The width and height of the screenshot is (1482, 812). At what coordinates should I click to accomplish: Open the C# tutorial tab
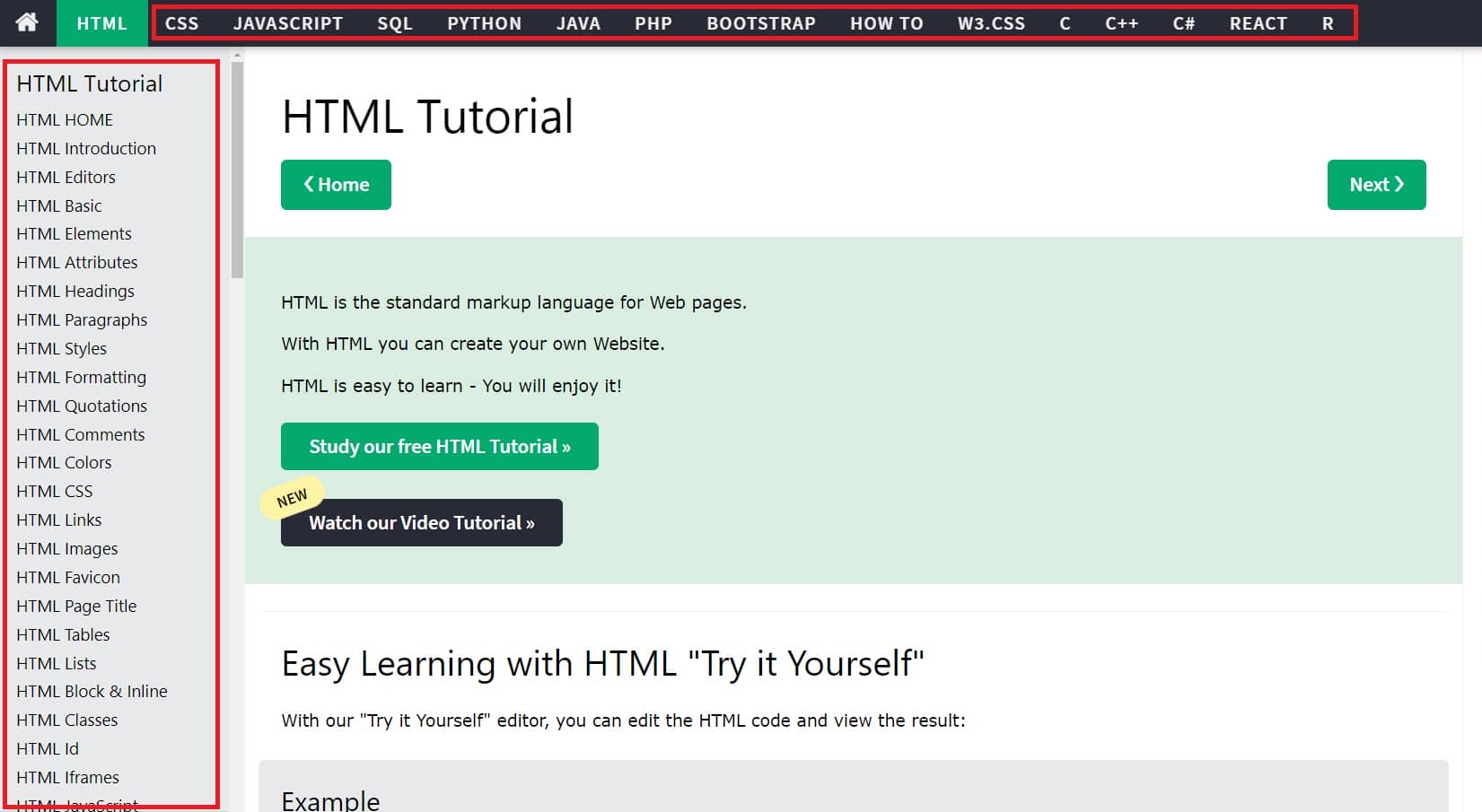pos(1183,23)
